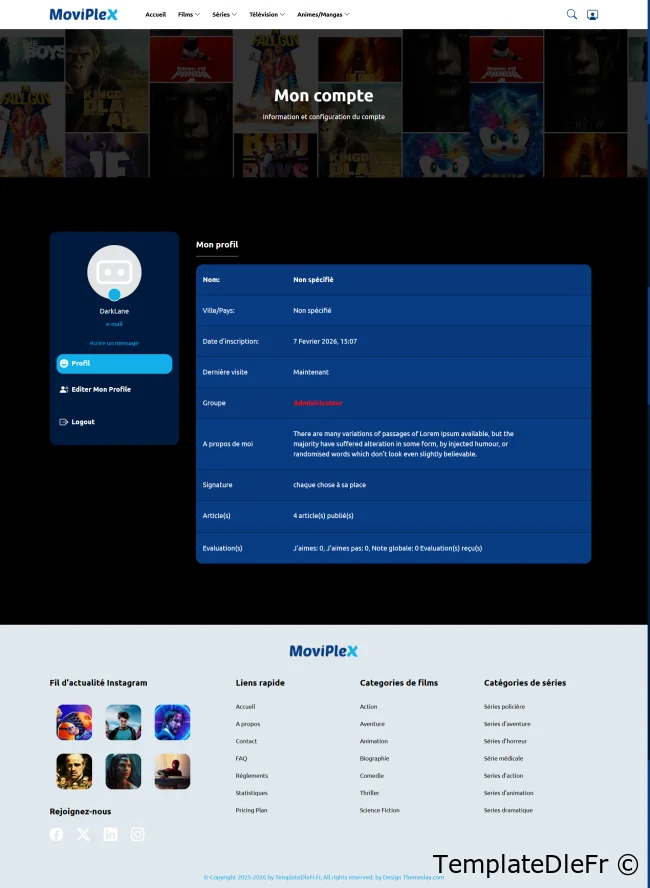Open first Instagram feed thumbnail
Image resolution: width=650 pixels, height=888 pixels.
tap(74, 722)
